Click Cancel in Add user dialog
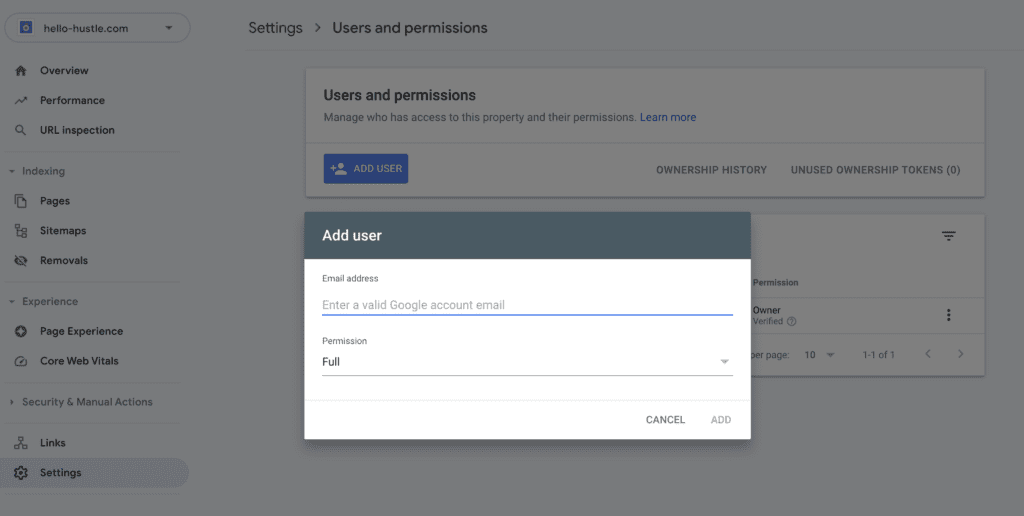Viewport: 1024px width, 516px height. [x=665, y=420]
